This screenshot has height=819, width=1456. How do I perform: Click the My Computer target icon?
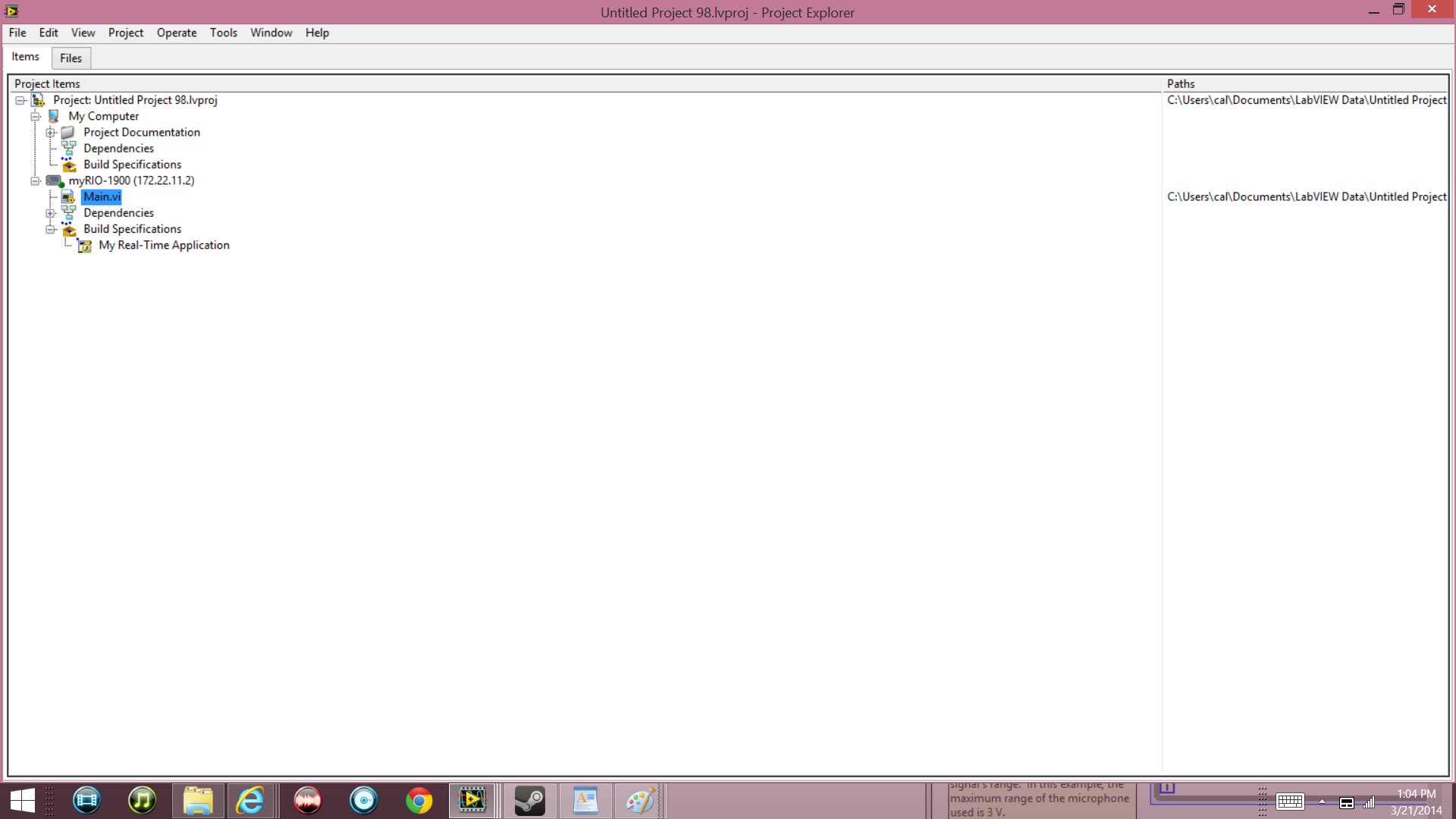(x=54, y=116)
